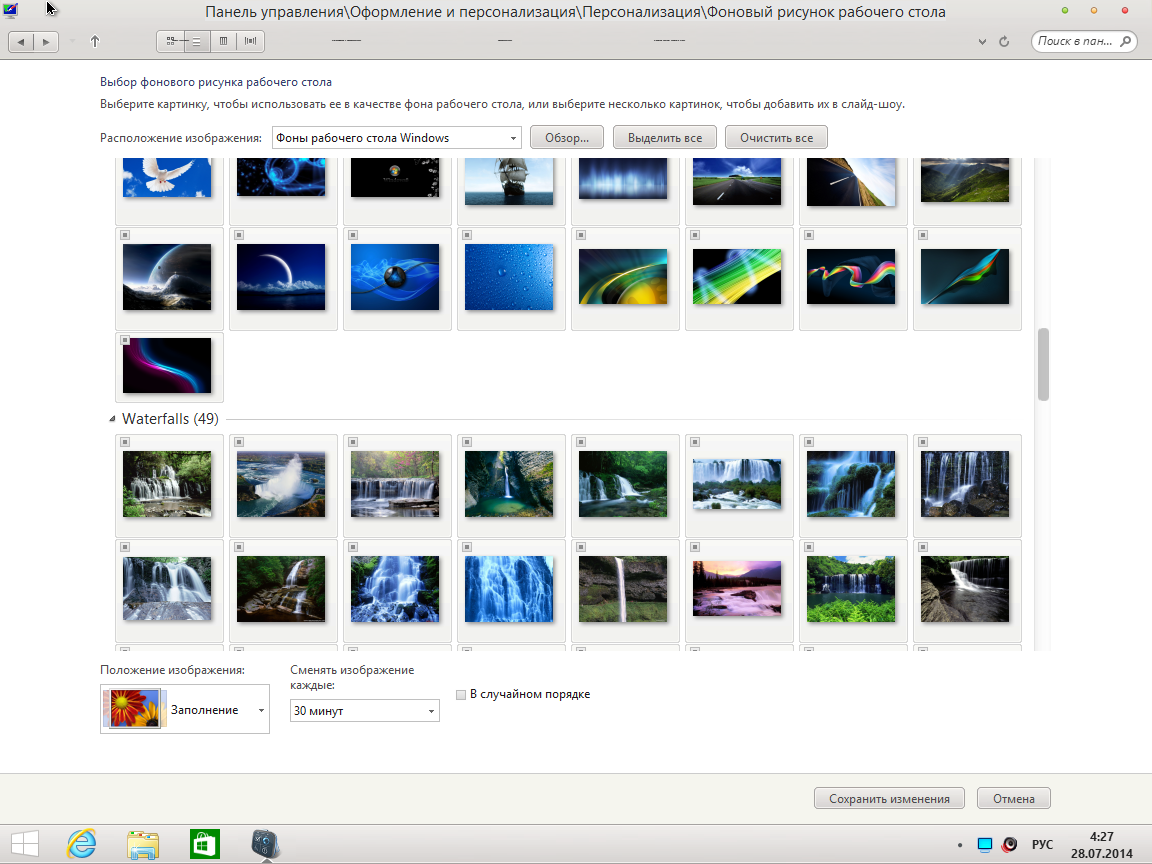Open the network tray icon

pyautogui.click(x=984, y=845)
